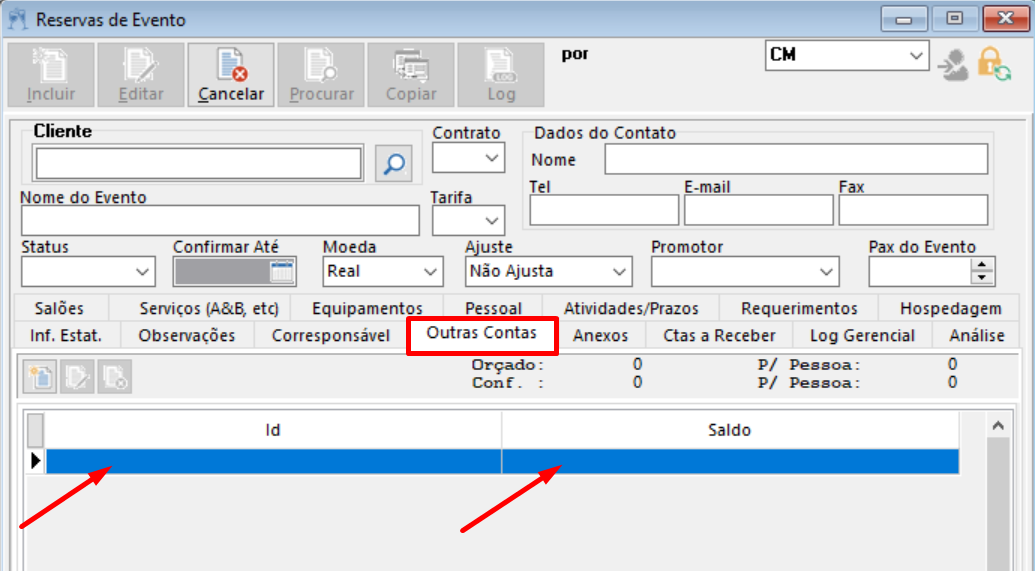This screenshot has height=571, width=1035.
Task: Select the highlighted row's Id cell
Action: click(273, 461)
